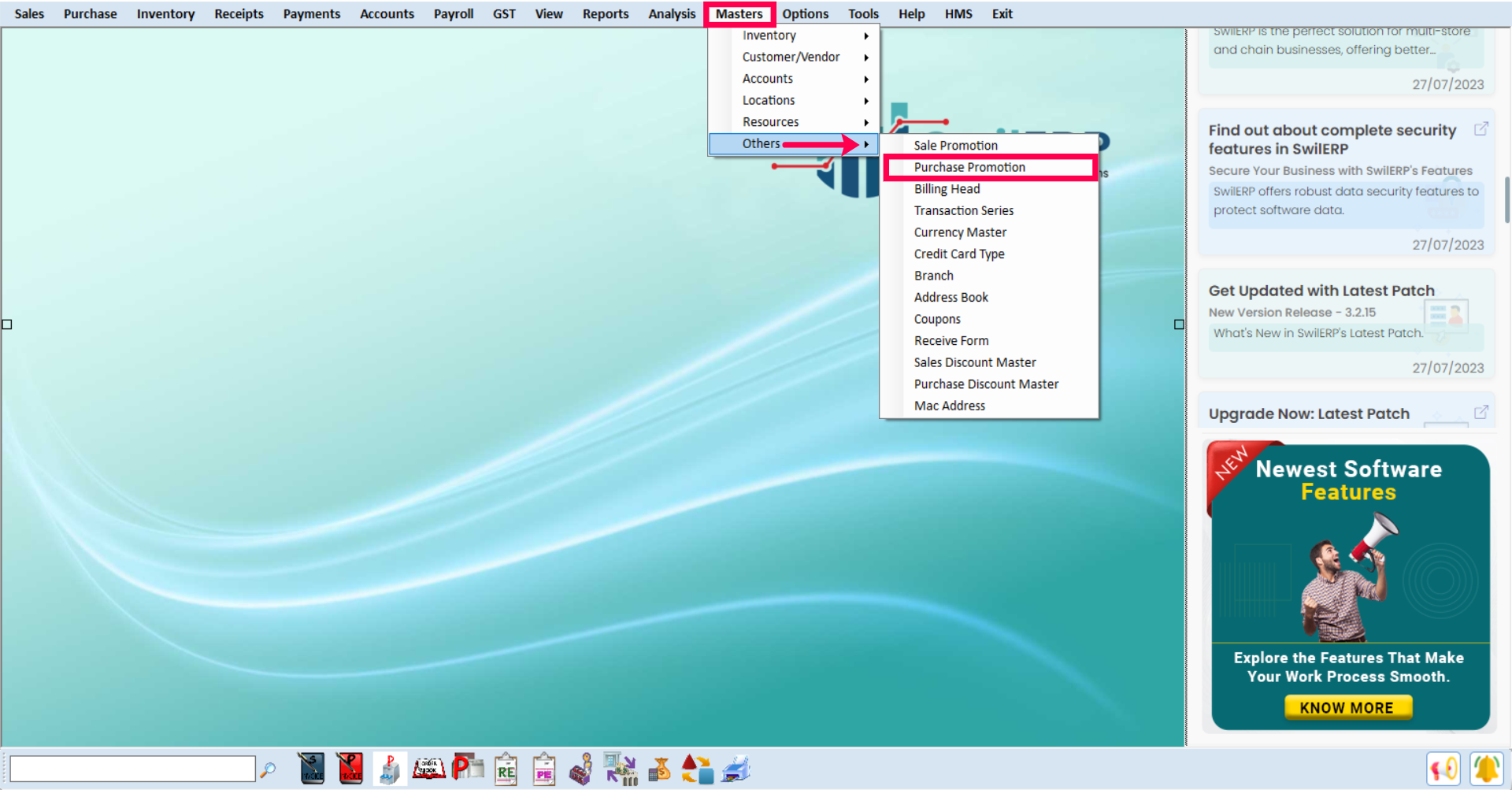Image resolution: width=1512 pixels, height=790 pixels.
Task: Expand the Locations submenu
Action: pos(794,100)
